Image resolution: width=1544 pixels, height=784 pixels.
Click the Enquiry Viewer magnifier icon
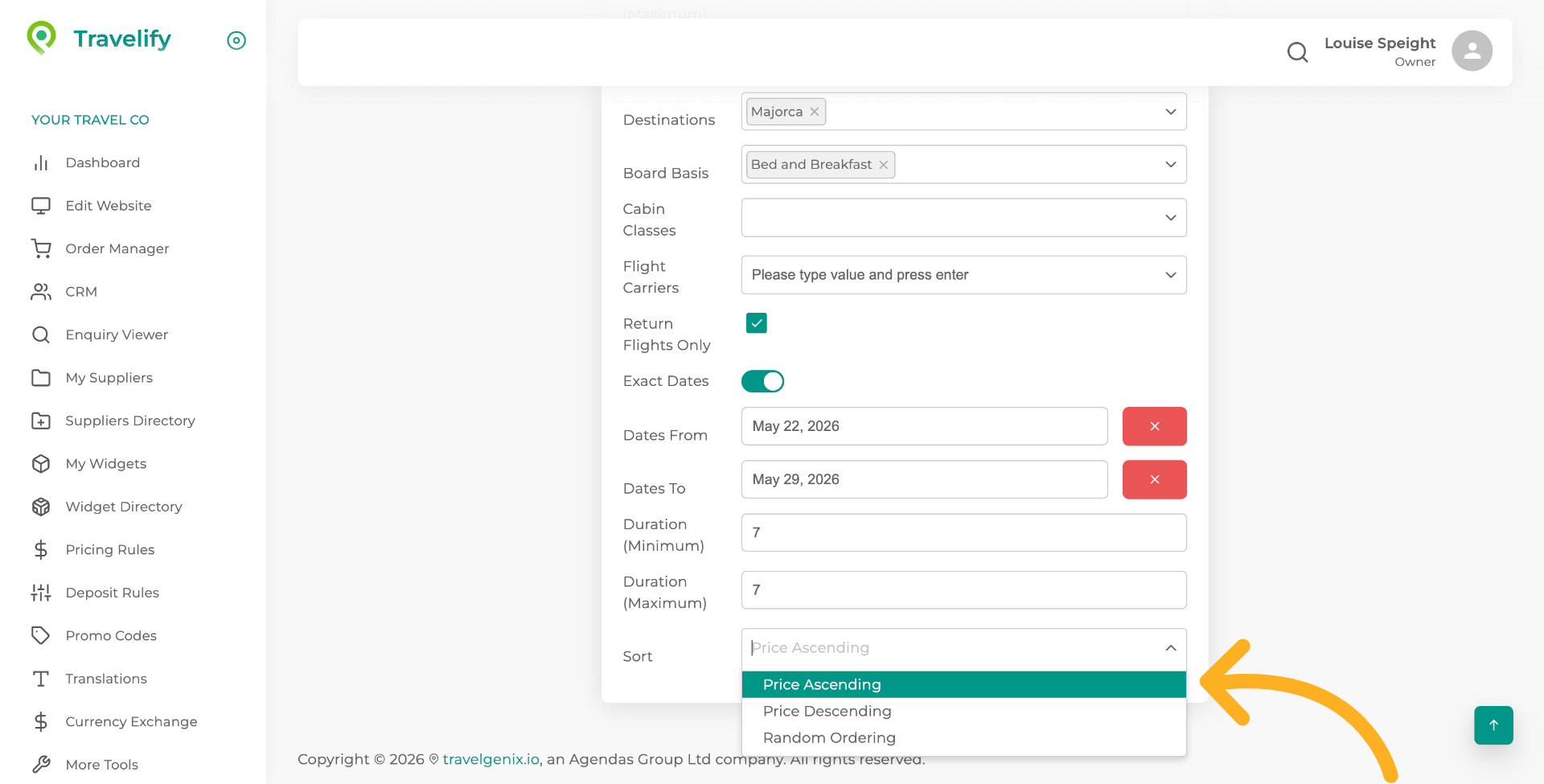(41, 335)
